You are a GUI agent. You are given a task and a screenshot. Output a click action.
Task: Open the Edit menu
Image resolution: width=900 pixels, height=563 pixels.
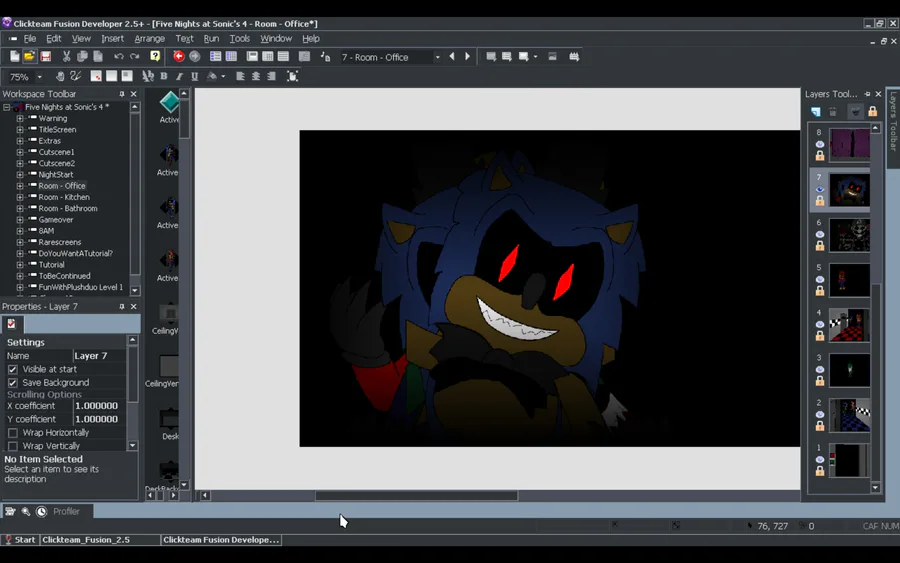(x=53, y=38)
